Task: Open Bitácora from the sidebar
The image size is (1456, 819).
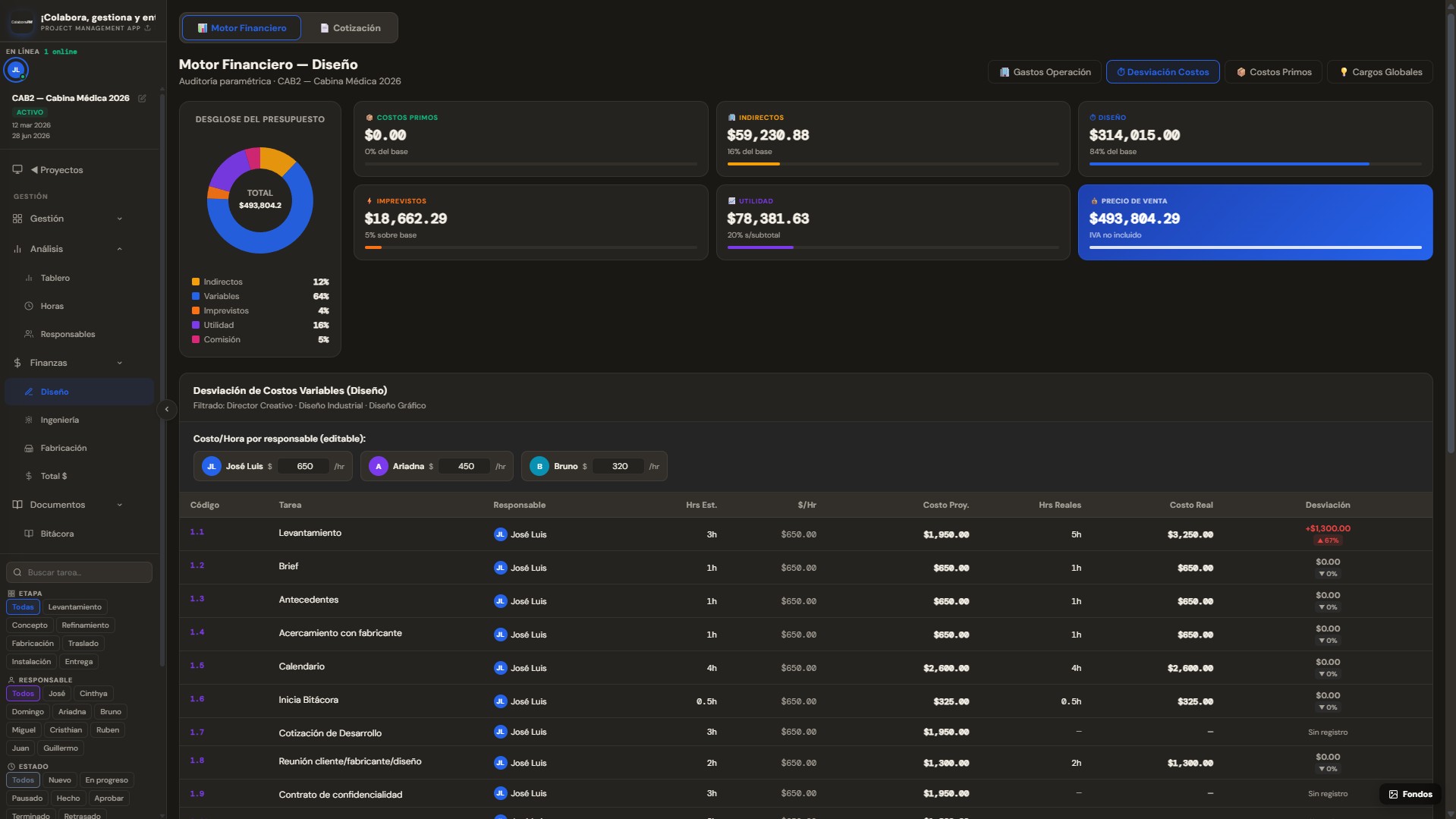Action: point(57,534)
